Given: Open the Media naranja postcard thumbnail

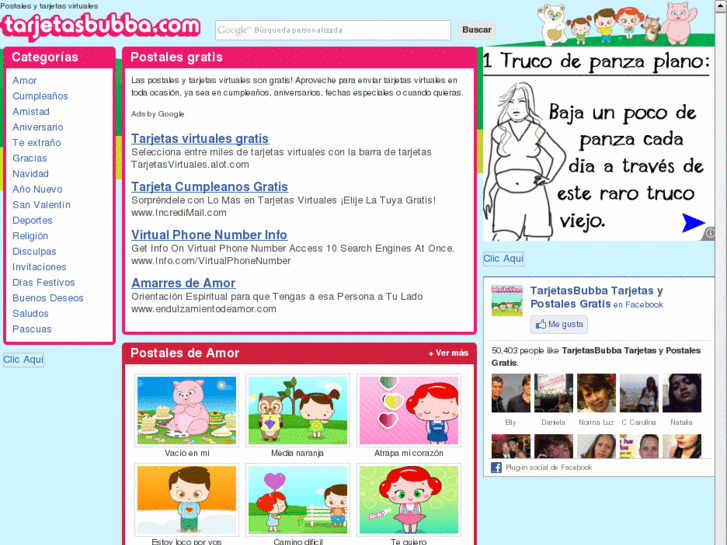Looking at the screenshot, I should (297, 410).
